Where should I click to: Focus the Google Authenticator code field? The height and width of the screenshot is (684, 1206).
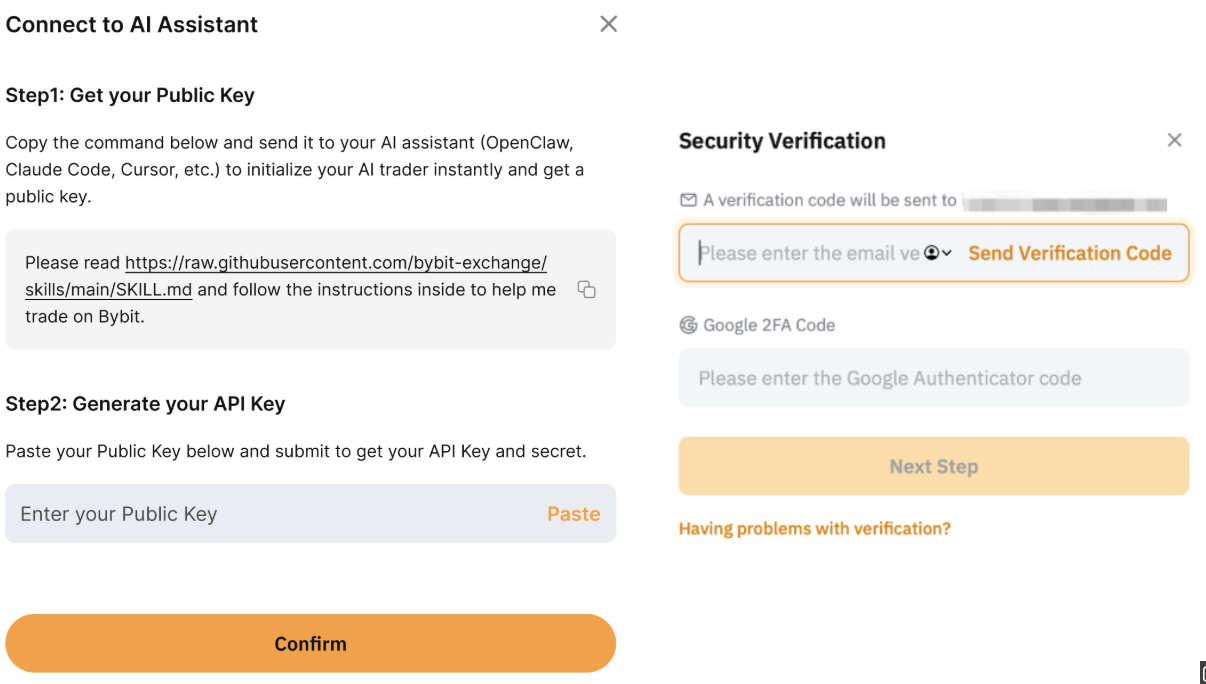tap(934, 378)
